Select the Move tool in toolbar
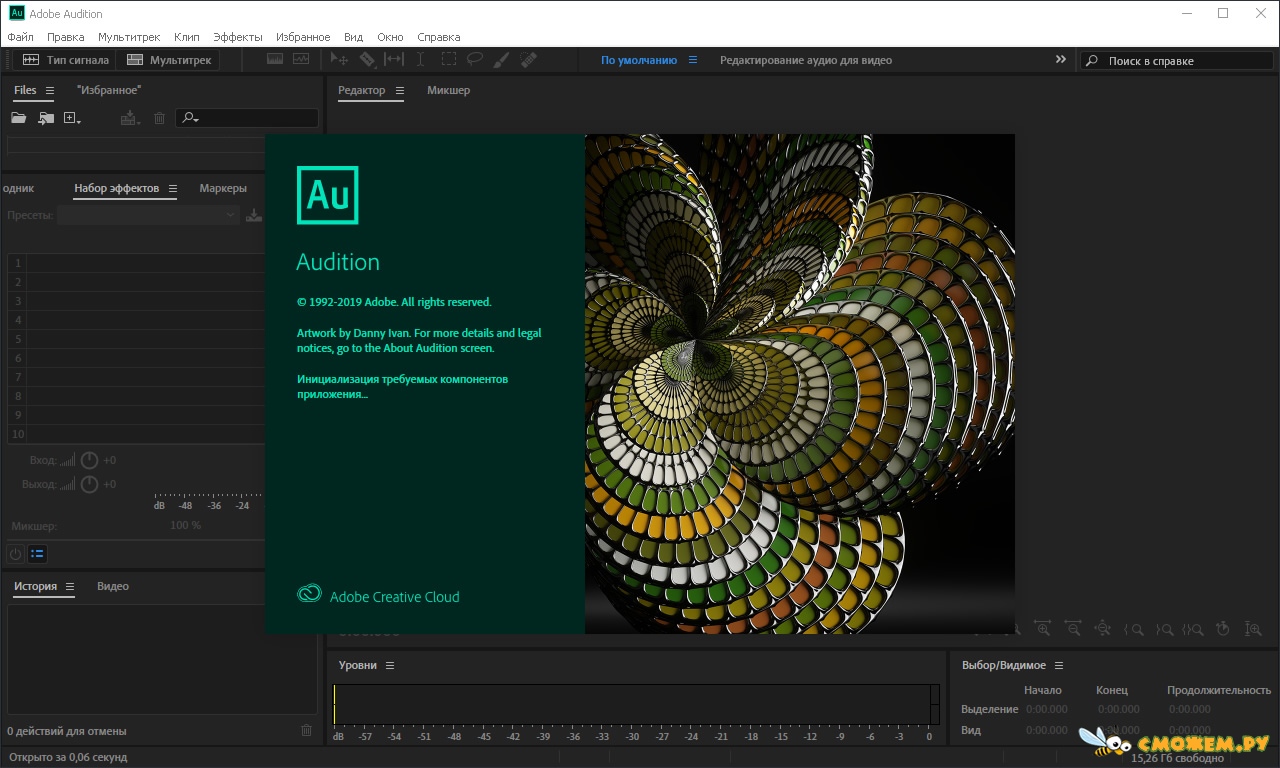 (x=339, y=60)
